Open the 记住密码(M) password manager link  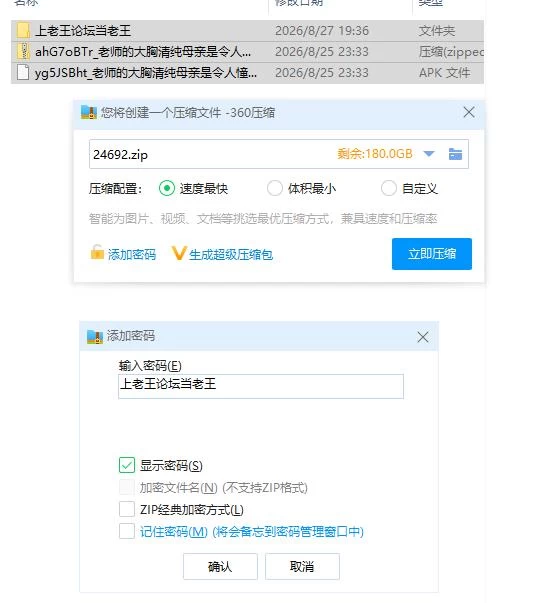tap(252, 532)
